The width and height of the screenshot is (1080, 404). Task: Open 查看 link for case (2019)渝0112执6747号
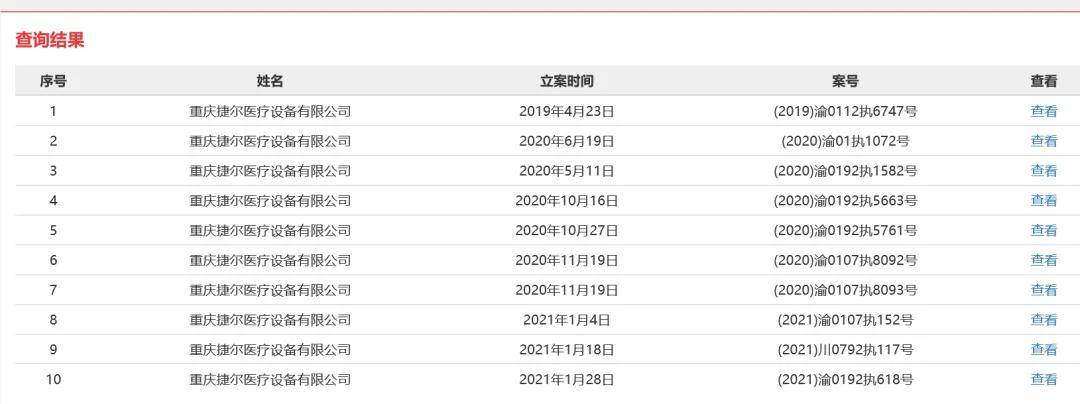(x=1043, y=111)
